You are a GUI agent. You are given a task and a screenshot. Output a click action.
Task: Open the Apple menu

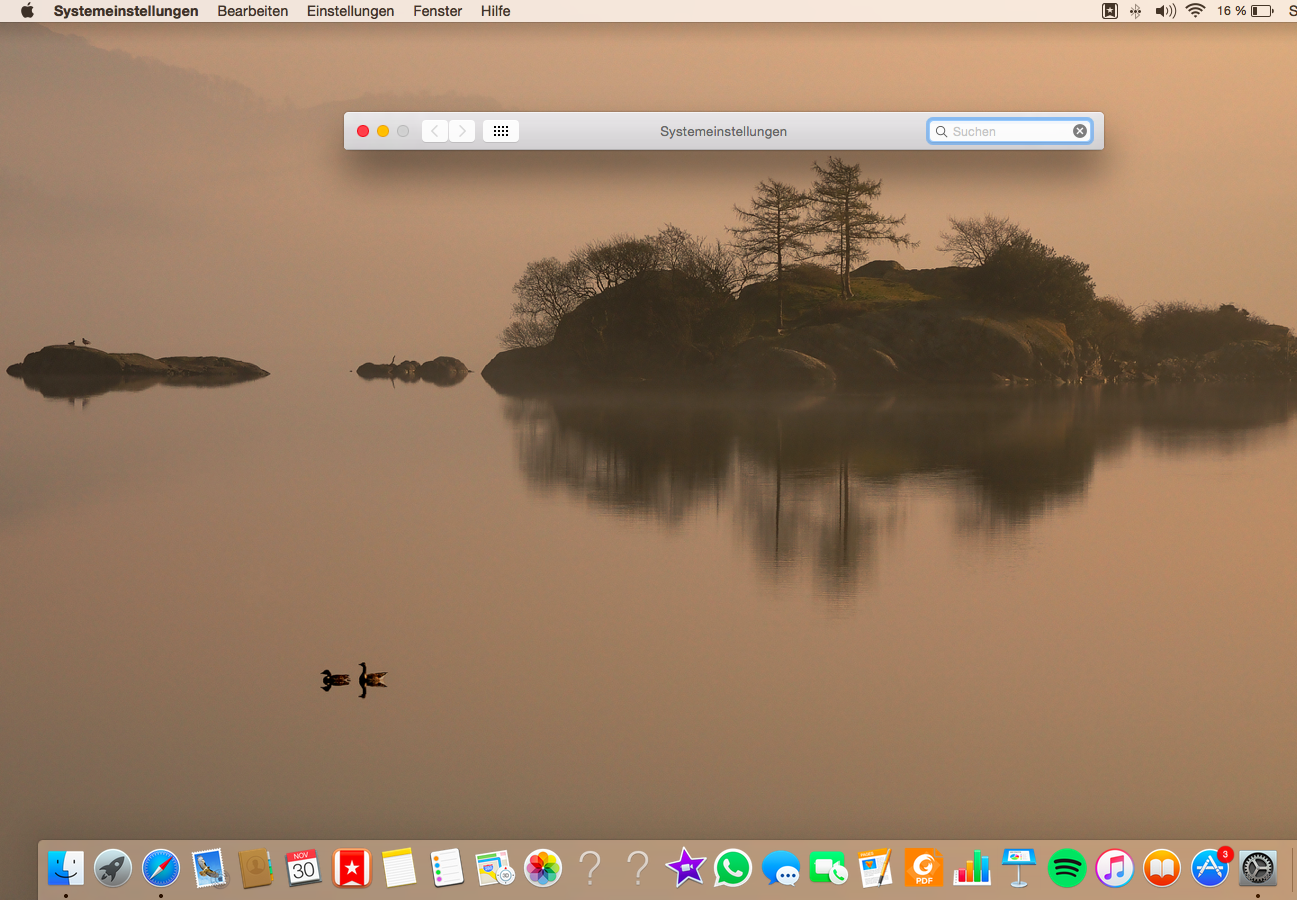(x=27, y=11)
